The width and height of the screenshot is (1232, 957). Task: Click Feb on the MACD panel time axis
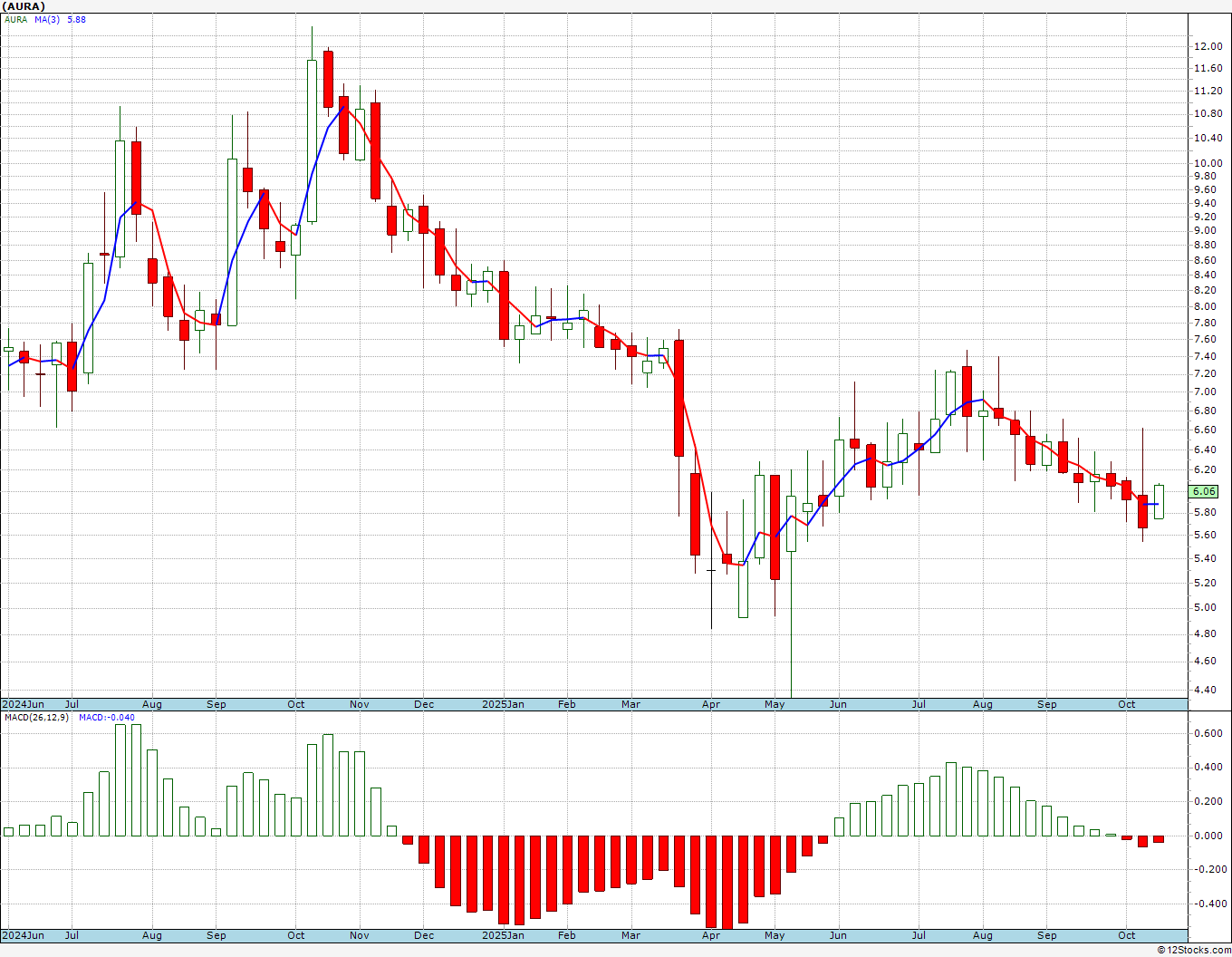567,935
